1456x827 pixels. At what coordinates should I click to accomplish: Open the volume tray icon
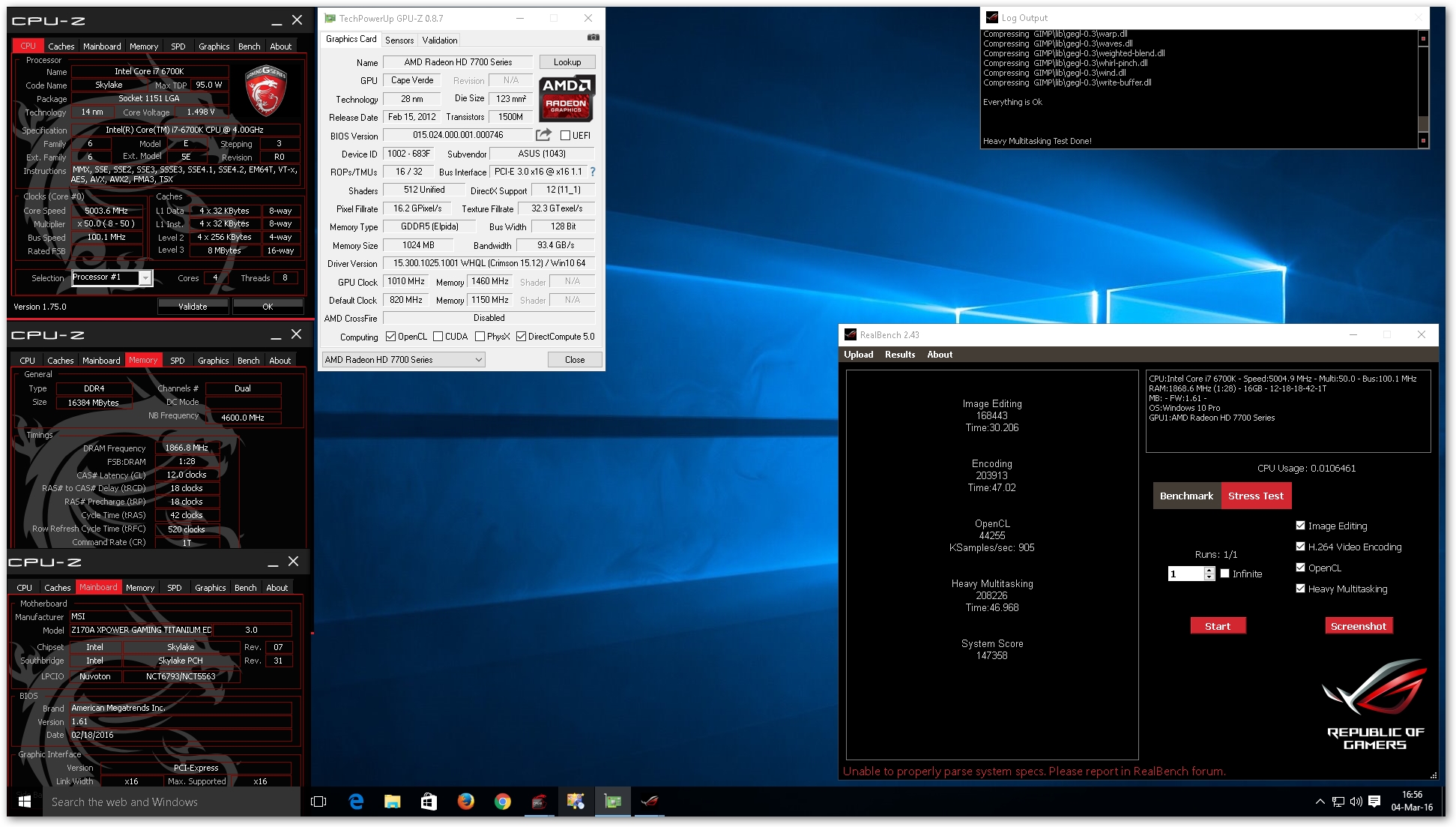1356,802
